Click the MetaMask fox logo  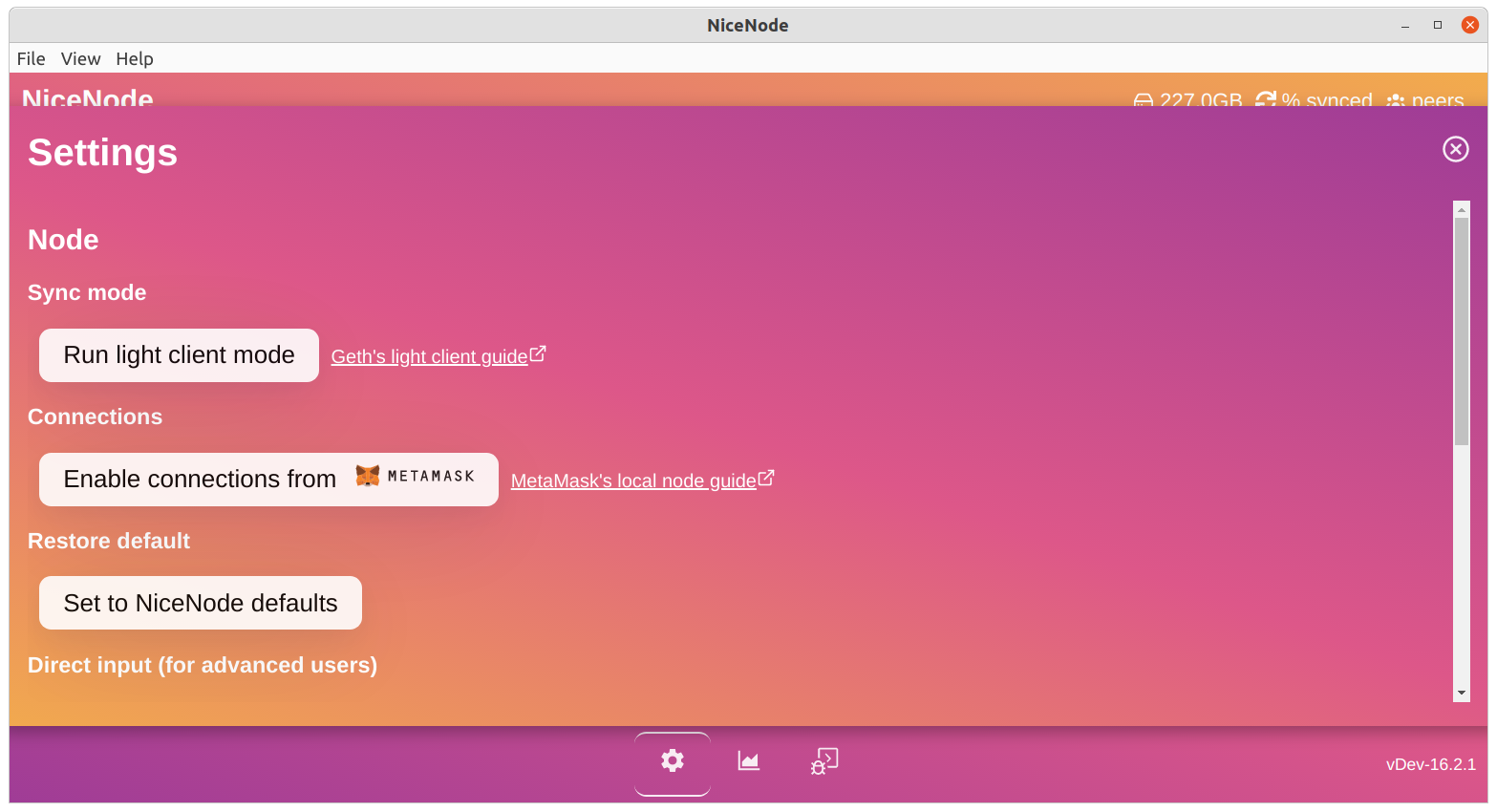[x=368, y=476]
